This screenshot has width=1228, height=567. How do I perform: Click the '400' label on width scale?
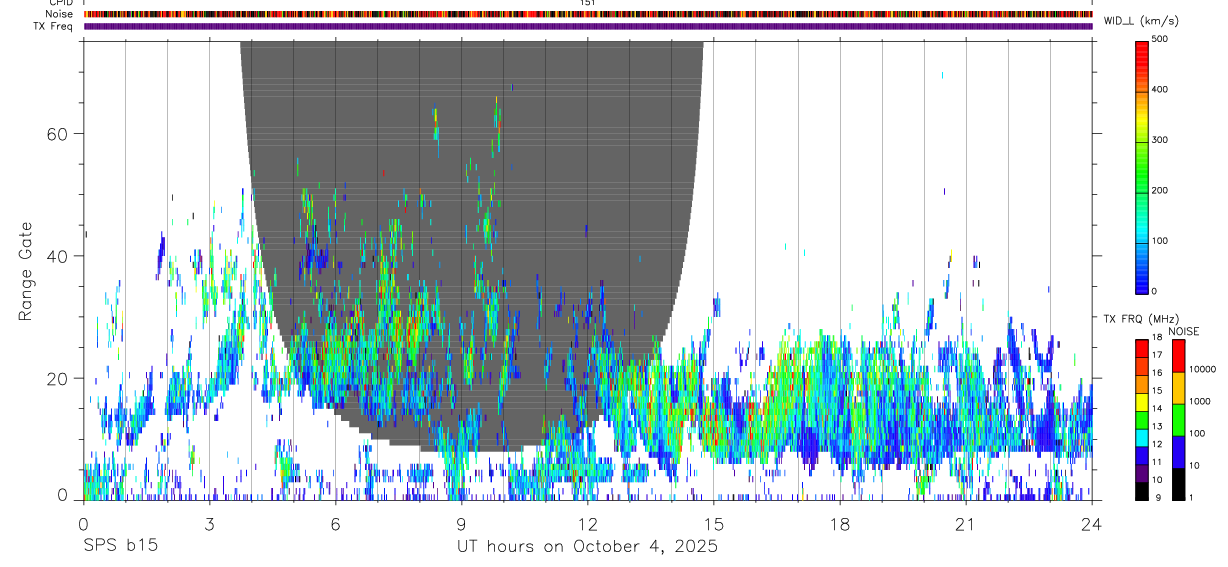[x=1160, y=89]
